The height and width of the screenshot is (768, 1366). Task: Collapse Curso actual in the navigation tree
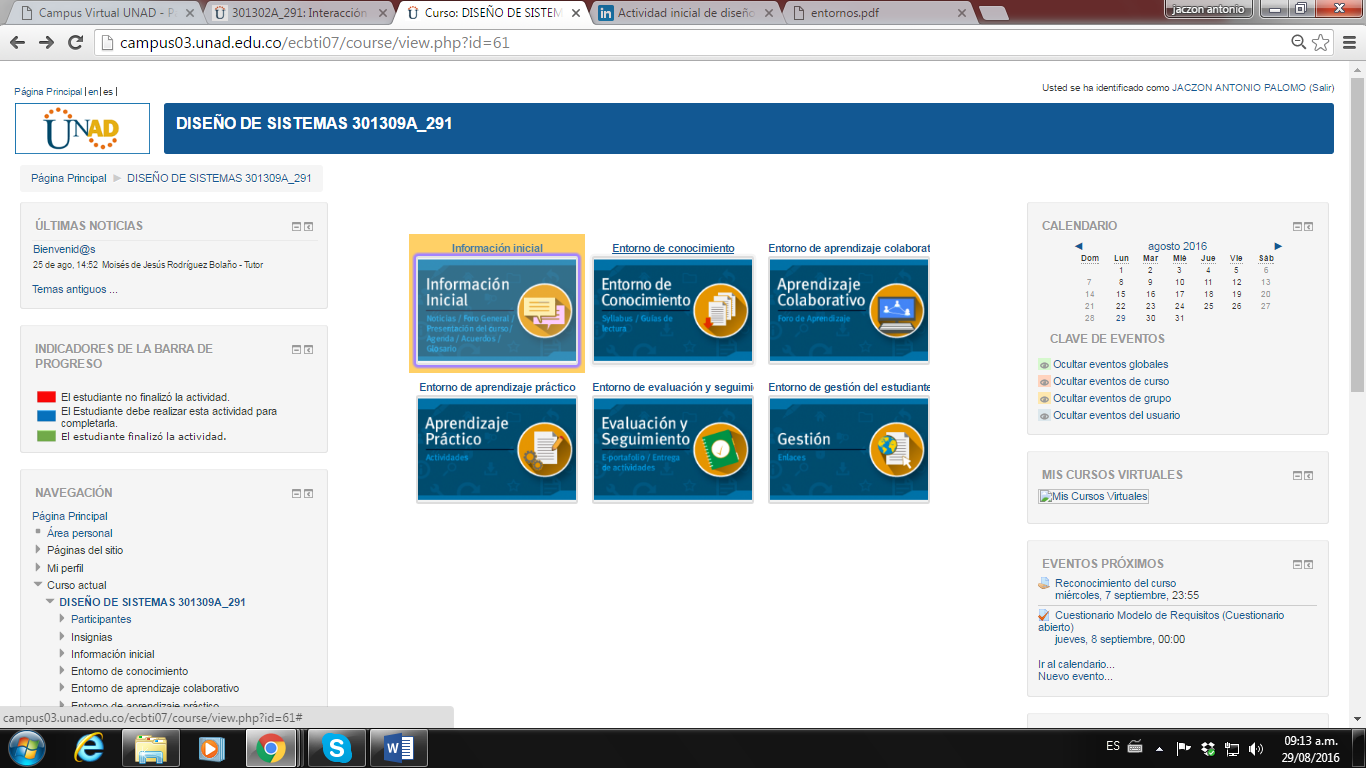(x=39, y=585)
